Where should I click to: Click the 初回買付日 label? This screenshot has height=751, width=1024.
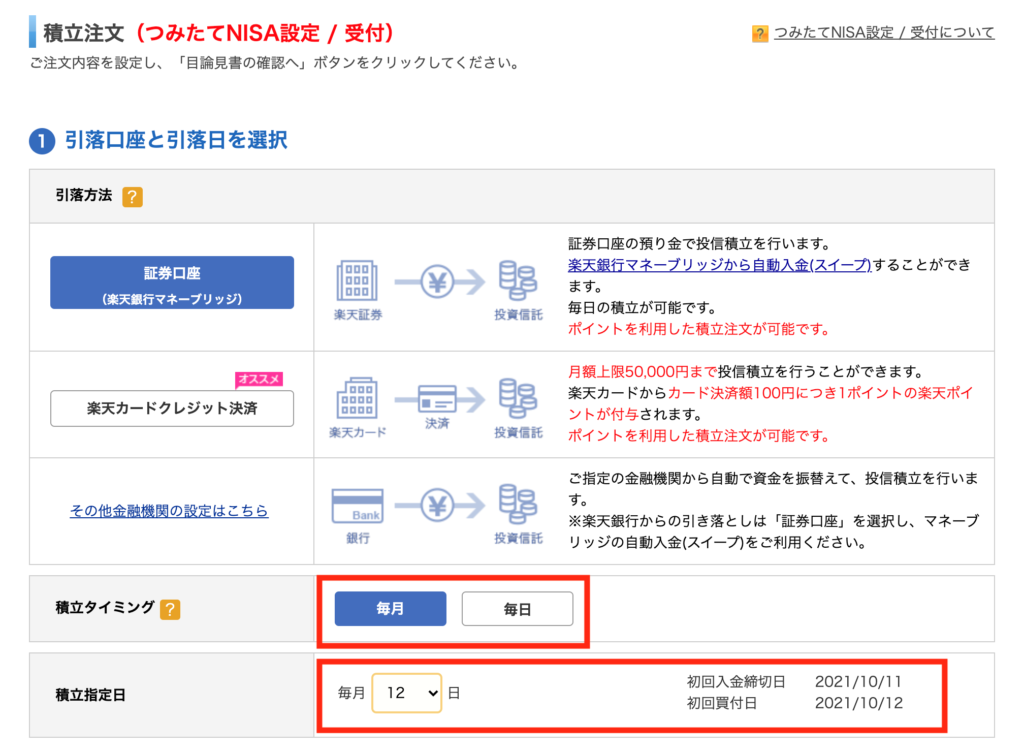click(722, 703)
